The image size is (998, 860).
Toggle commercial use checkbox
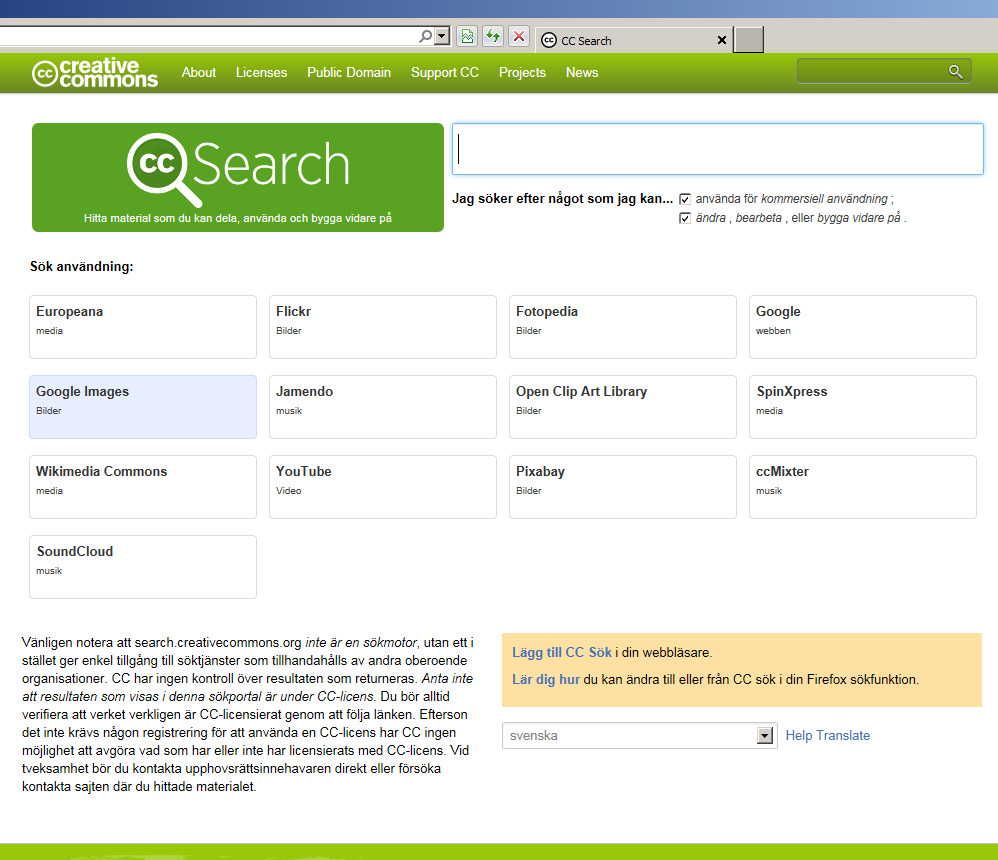pos(685,199)
